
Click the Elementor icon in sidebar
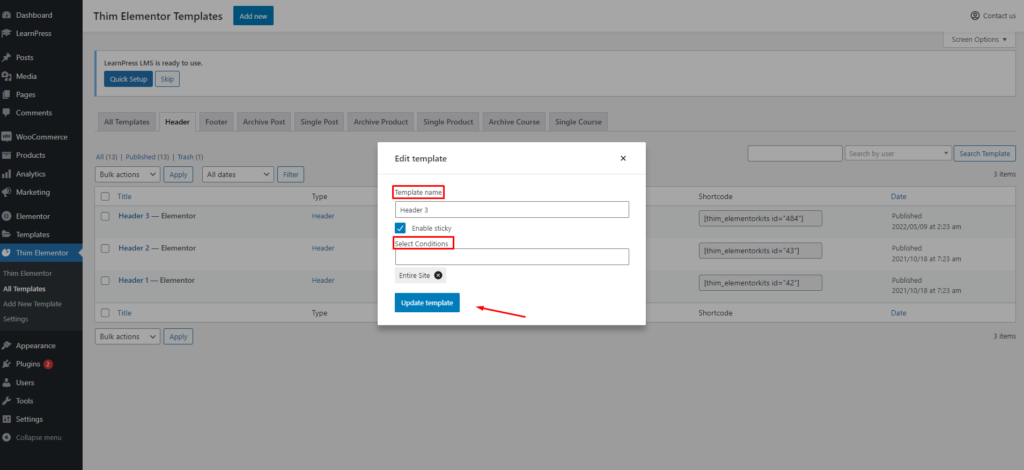pos(7,216)
